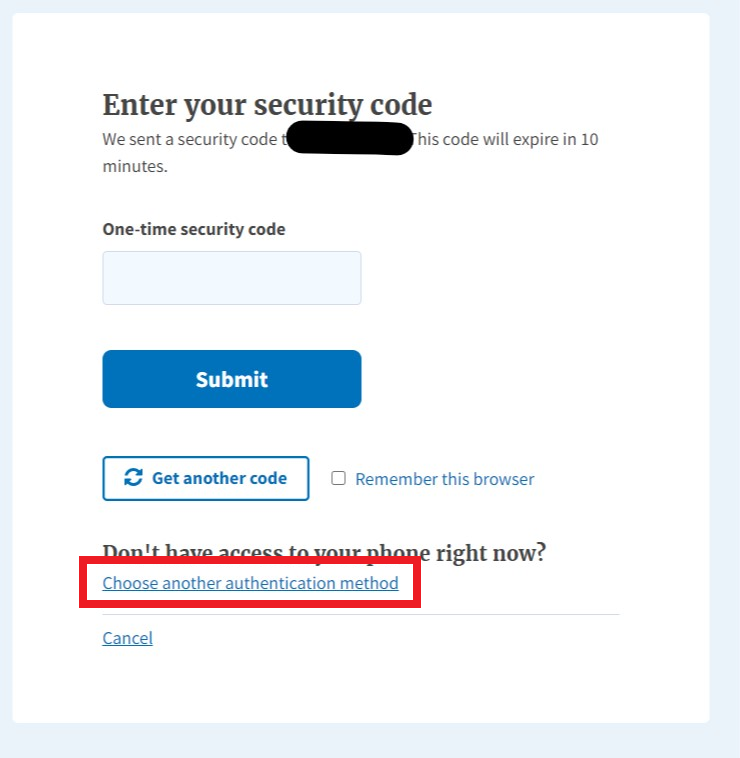Viewport: 740px width, 758px height.
Task: Click the "Don't have access" heading
Action: [x=324, y=553]
